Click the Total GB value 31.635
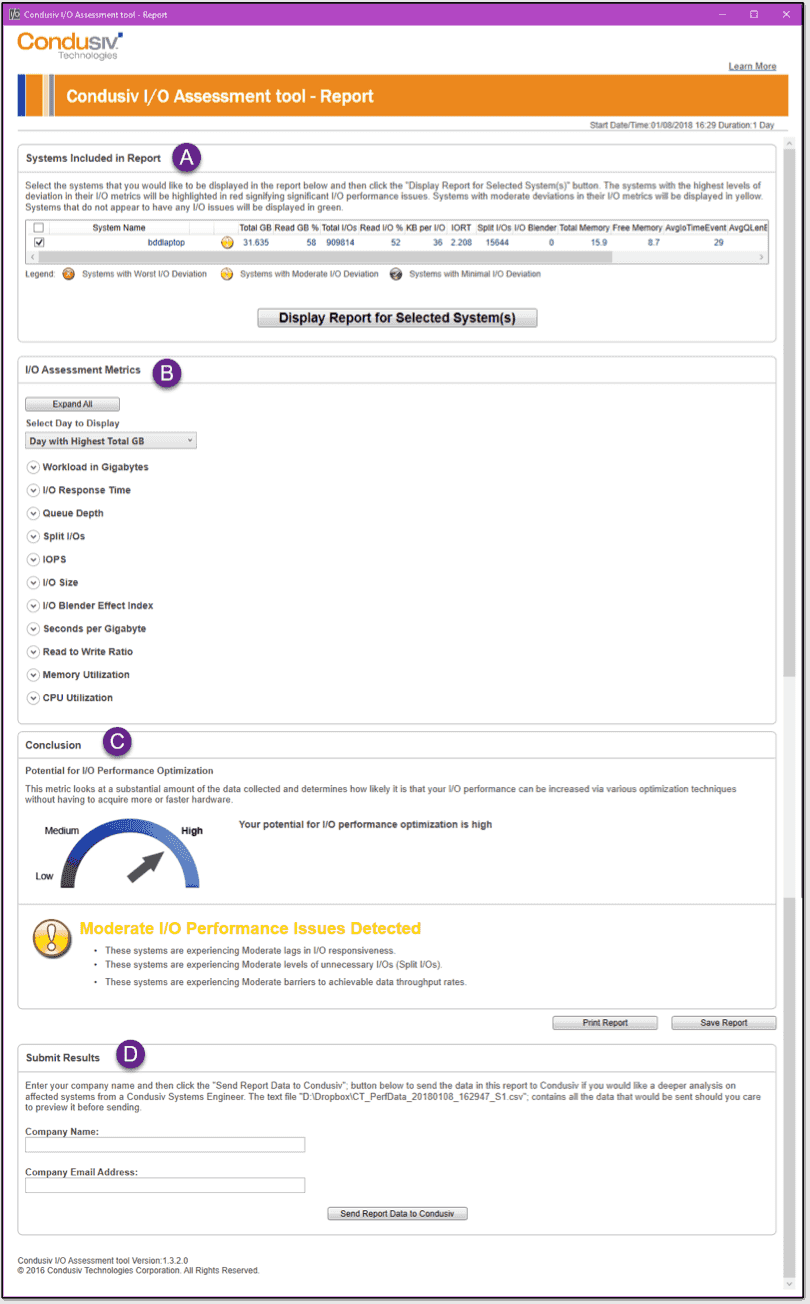The height and width of the screenshot is (1304, 810). pyautogui.click(x=256, y=243)
